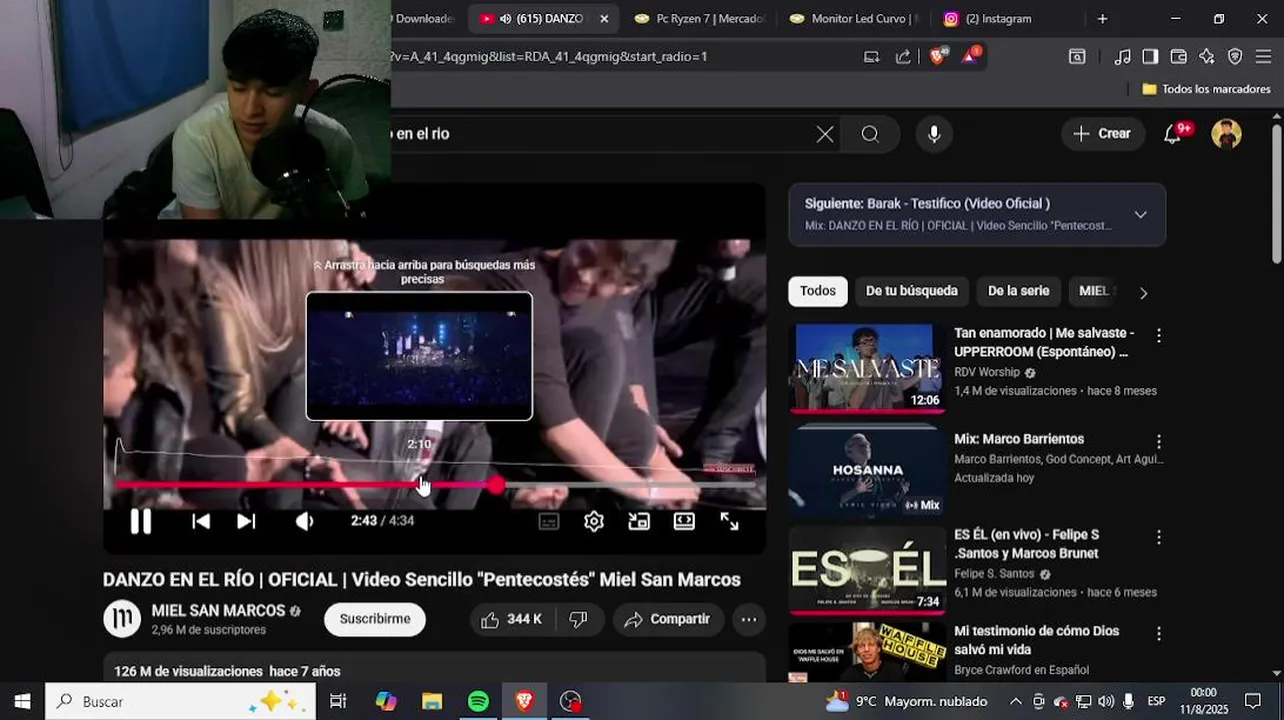1284x720 pixels.
Task: Click the YouTube search input field
Action: [x=600, y=134]
